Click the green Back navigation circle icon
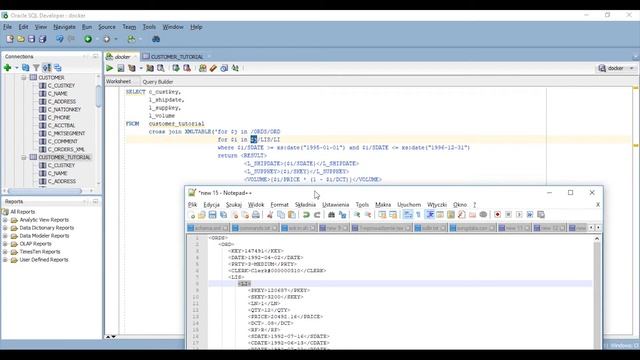640x360 pixels. [88, 39]
